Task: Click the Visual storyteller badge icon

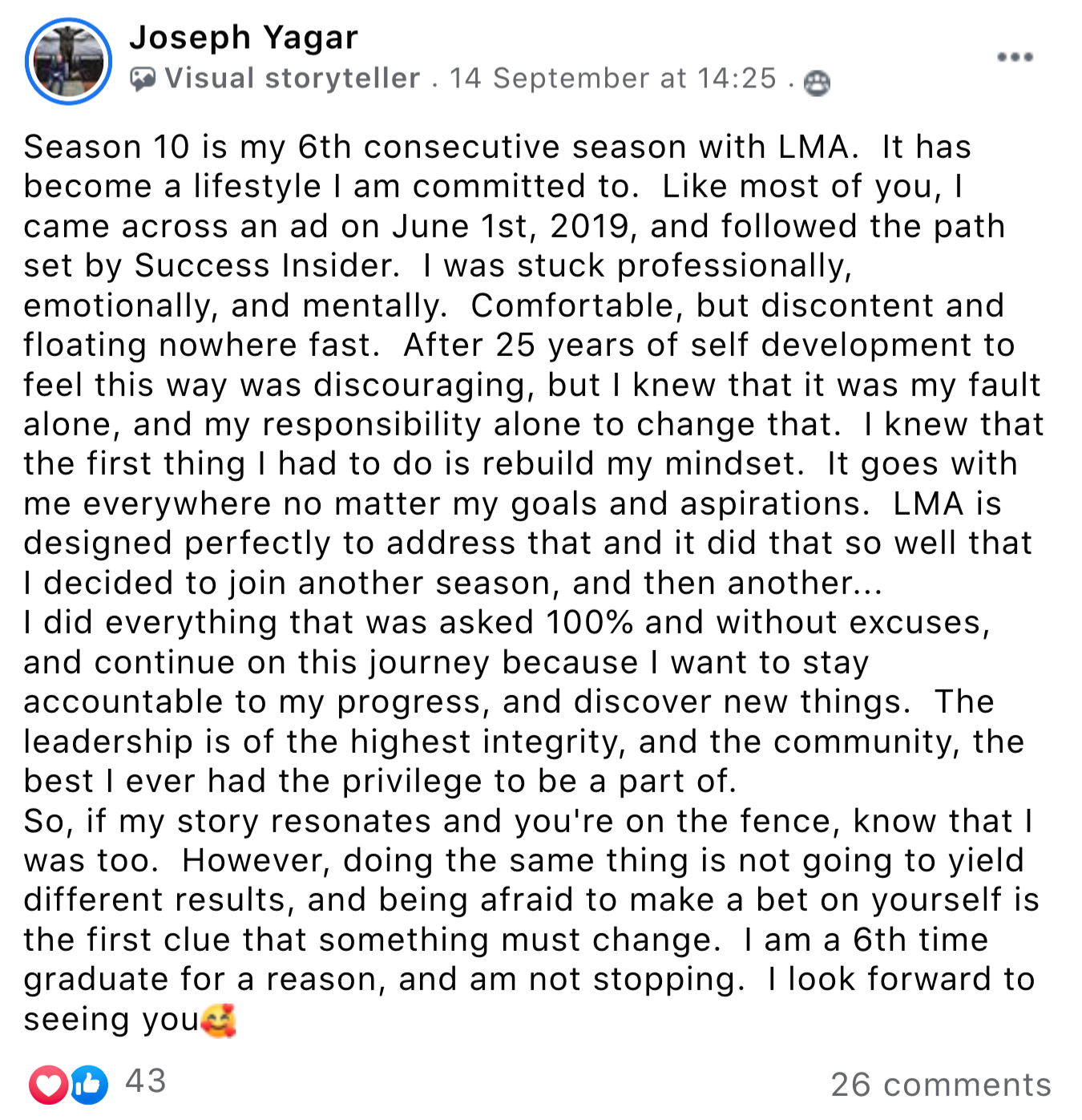Action: pyautogui.click(x=143, y=79)
